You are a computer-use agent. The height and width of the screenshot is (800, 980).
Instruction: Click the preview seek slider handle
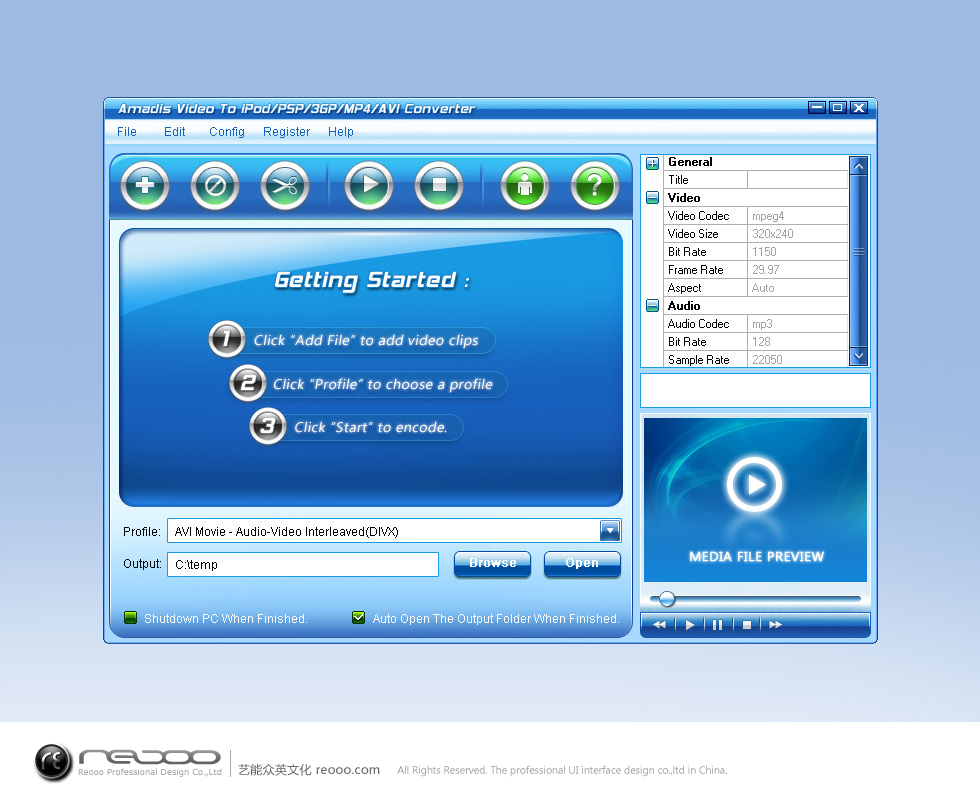[x=667, y=599]
